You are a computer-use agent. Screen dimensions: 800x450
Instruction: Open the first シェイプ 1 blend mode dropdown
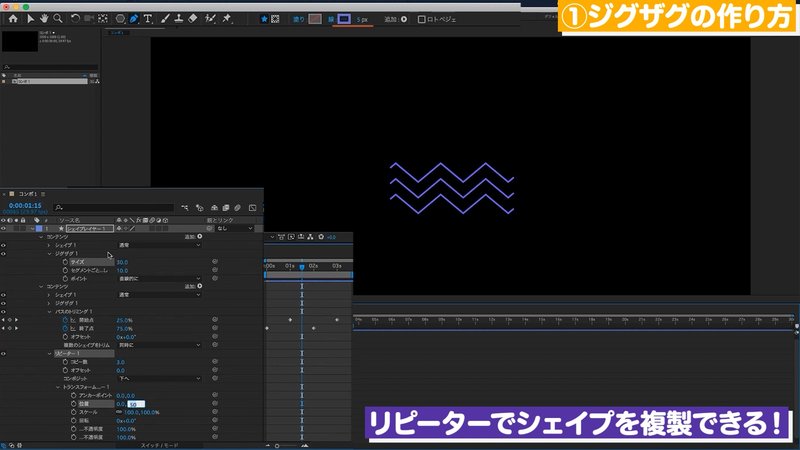pos(160,245)
